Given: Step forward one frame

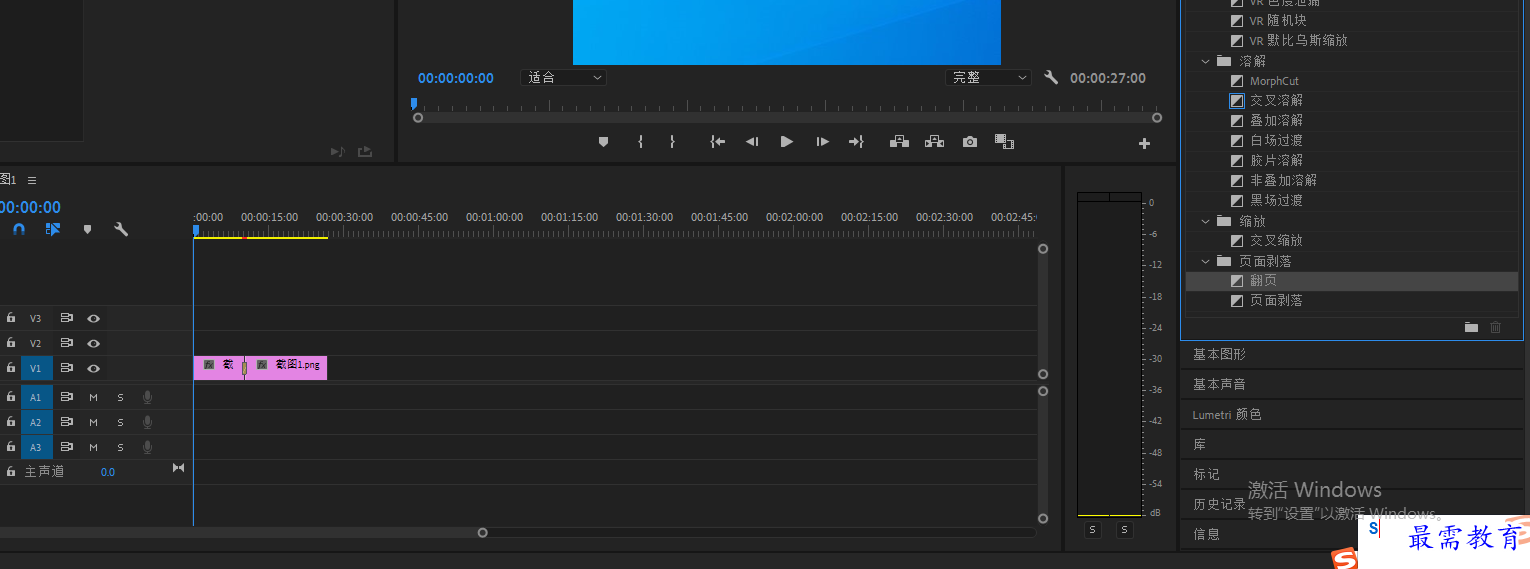Looking at the screenshot, I should (822, 142).
